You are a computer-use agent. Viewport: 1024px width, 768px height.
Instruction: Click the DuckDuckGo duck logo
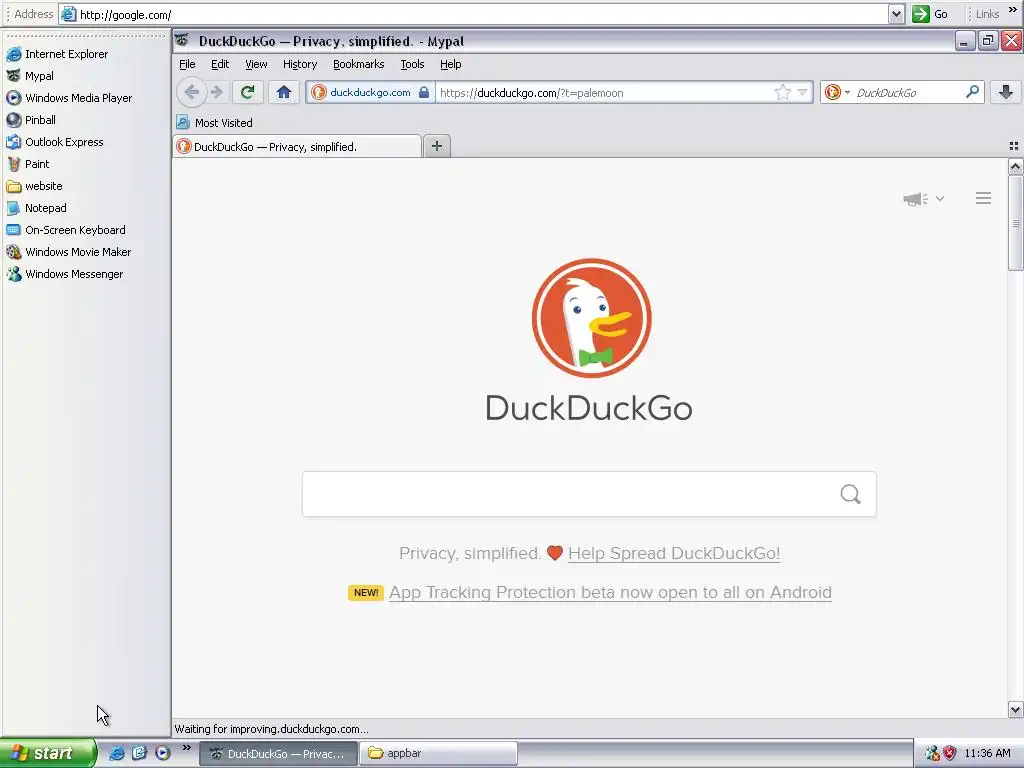(x=591, y=318)
